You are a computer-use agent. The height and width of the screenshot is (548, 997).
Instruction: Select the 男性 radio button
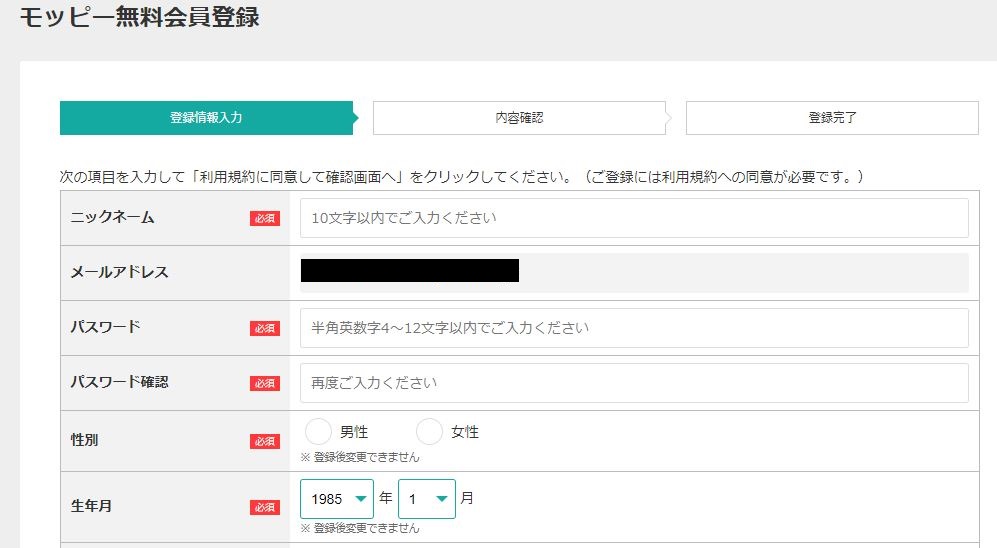tap(318, 432)
